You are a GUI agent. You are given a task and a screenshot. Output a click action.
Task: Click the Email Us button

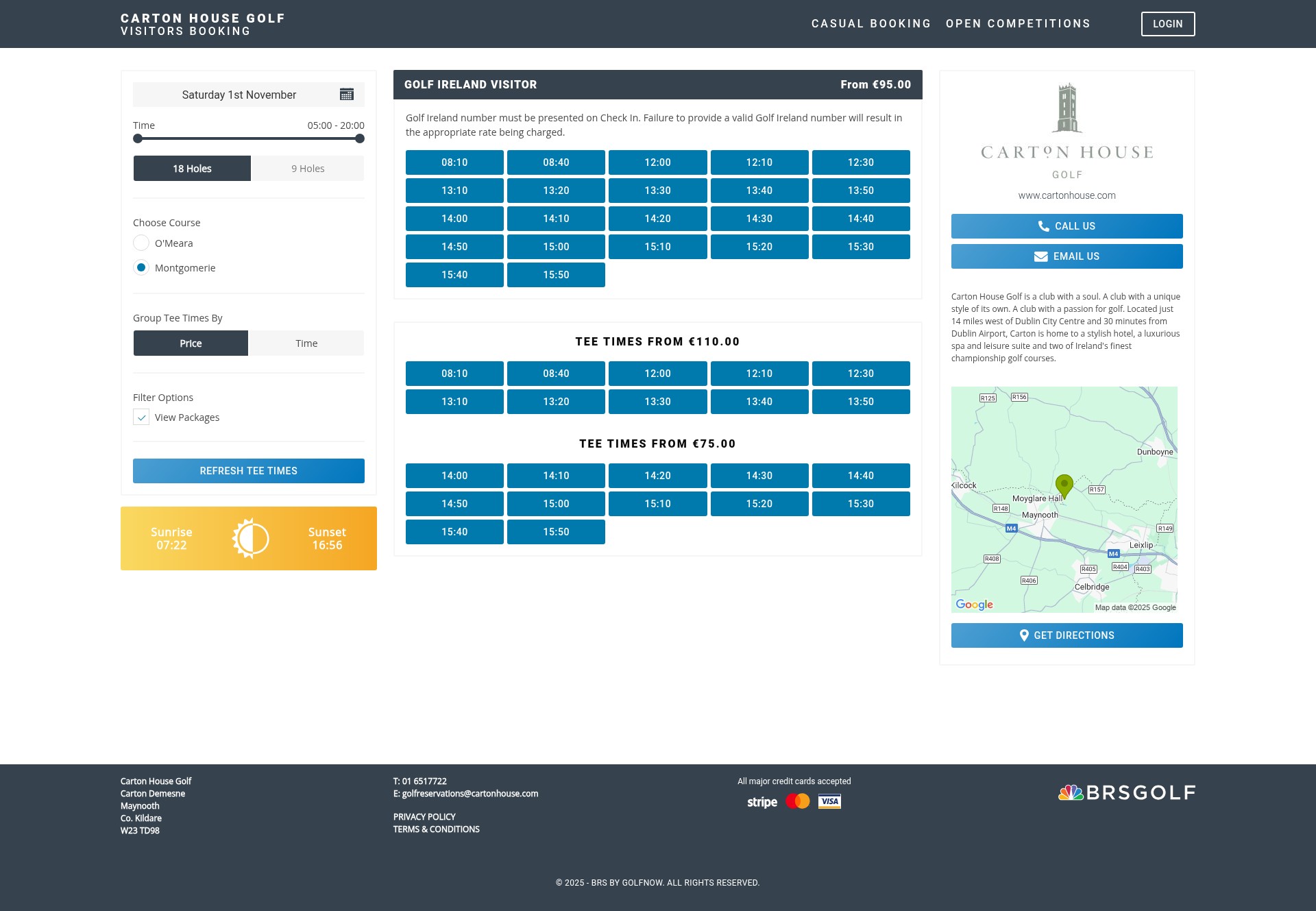tap(1067, 256)
